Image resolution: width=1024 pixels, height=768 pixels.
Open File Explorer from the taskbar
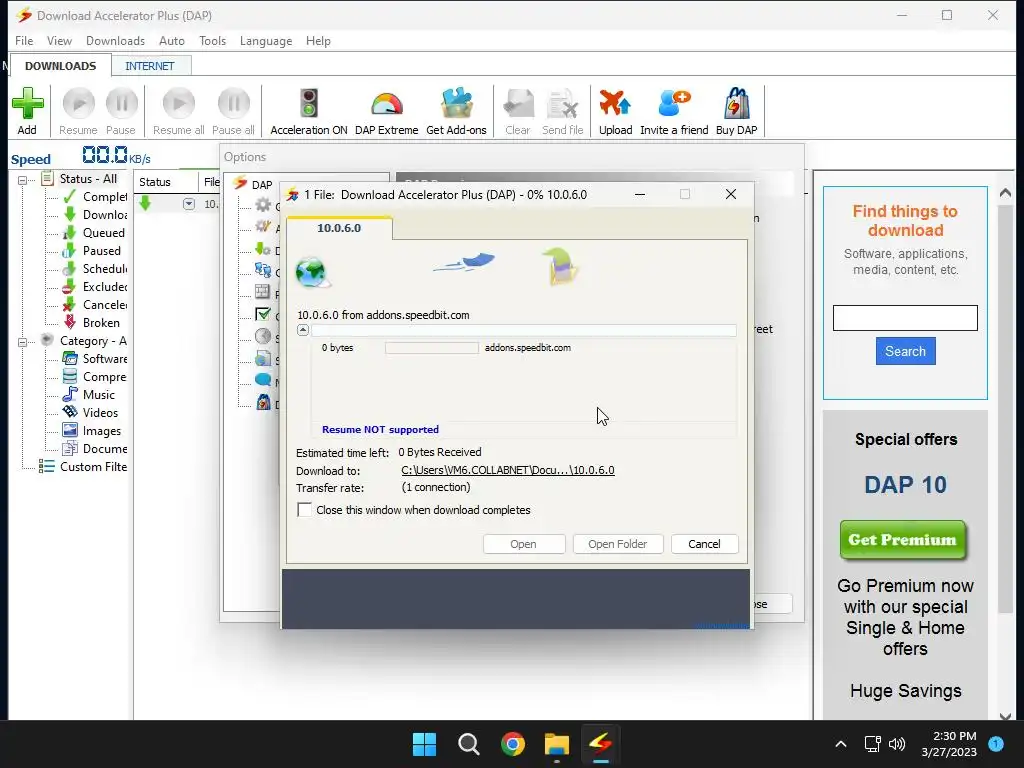point(557,744)
